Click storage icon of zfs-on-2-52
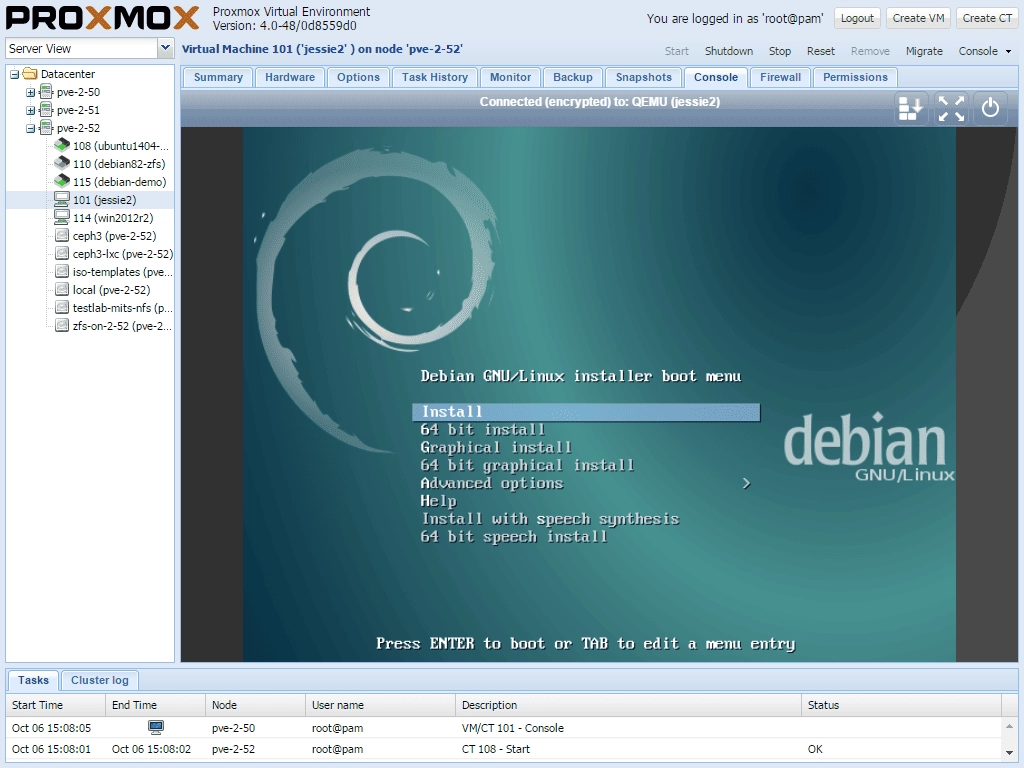This screenshot has width=1024, height=768. click(x=62, y=325)
